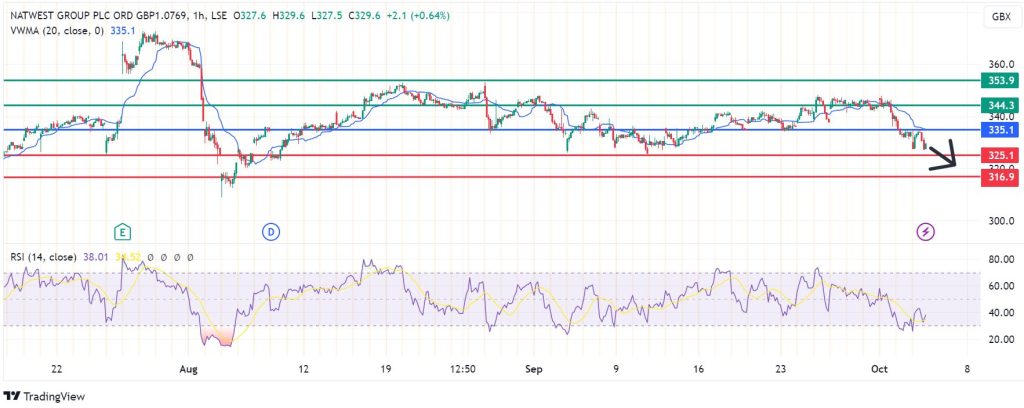The height and width of the screenshot is (408, 1024).
Task: Click the +2.1 (+0.64%) change value
Action: (418, 16)
